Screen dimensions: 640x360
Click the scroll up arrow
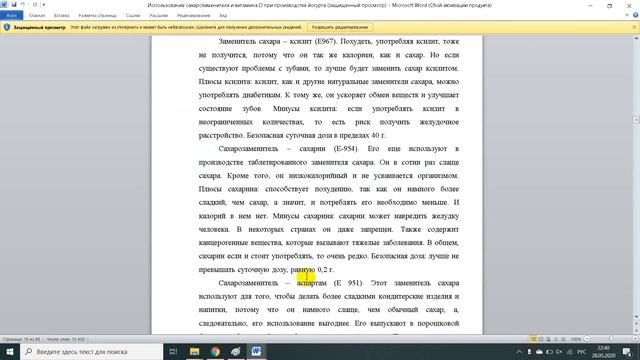[636, 38]
